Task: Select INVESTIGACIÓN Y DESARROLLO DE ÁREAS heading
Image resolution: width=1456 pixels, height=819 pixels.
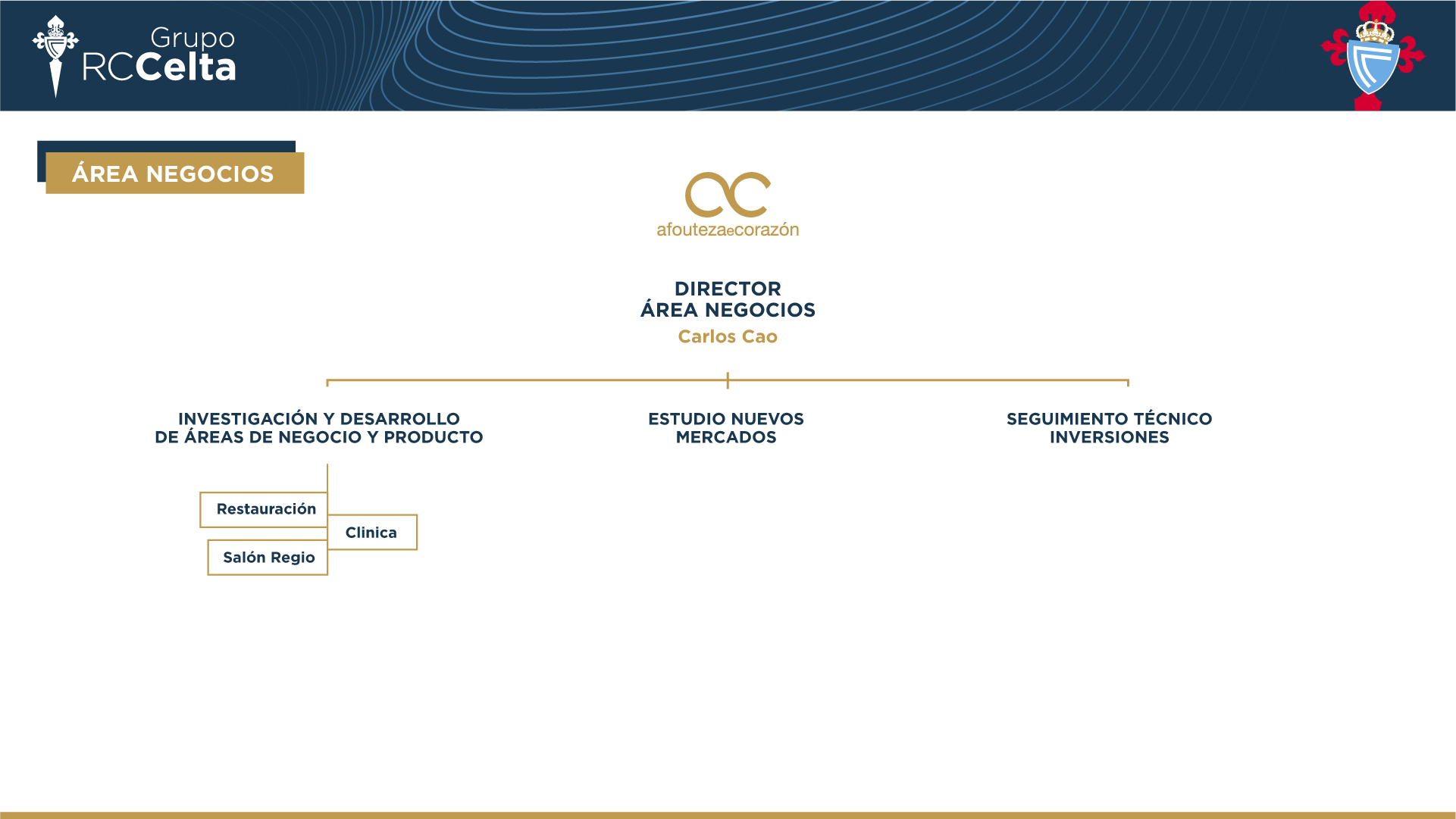Action: 319,428
